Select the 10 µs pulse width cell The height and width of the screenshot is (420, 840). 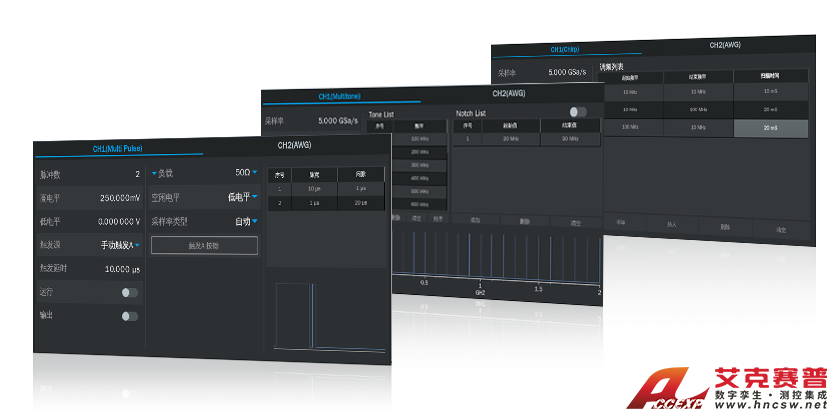[x=313, y=188]
